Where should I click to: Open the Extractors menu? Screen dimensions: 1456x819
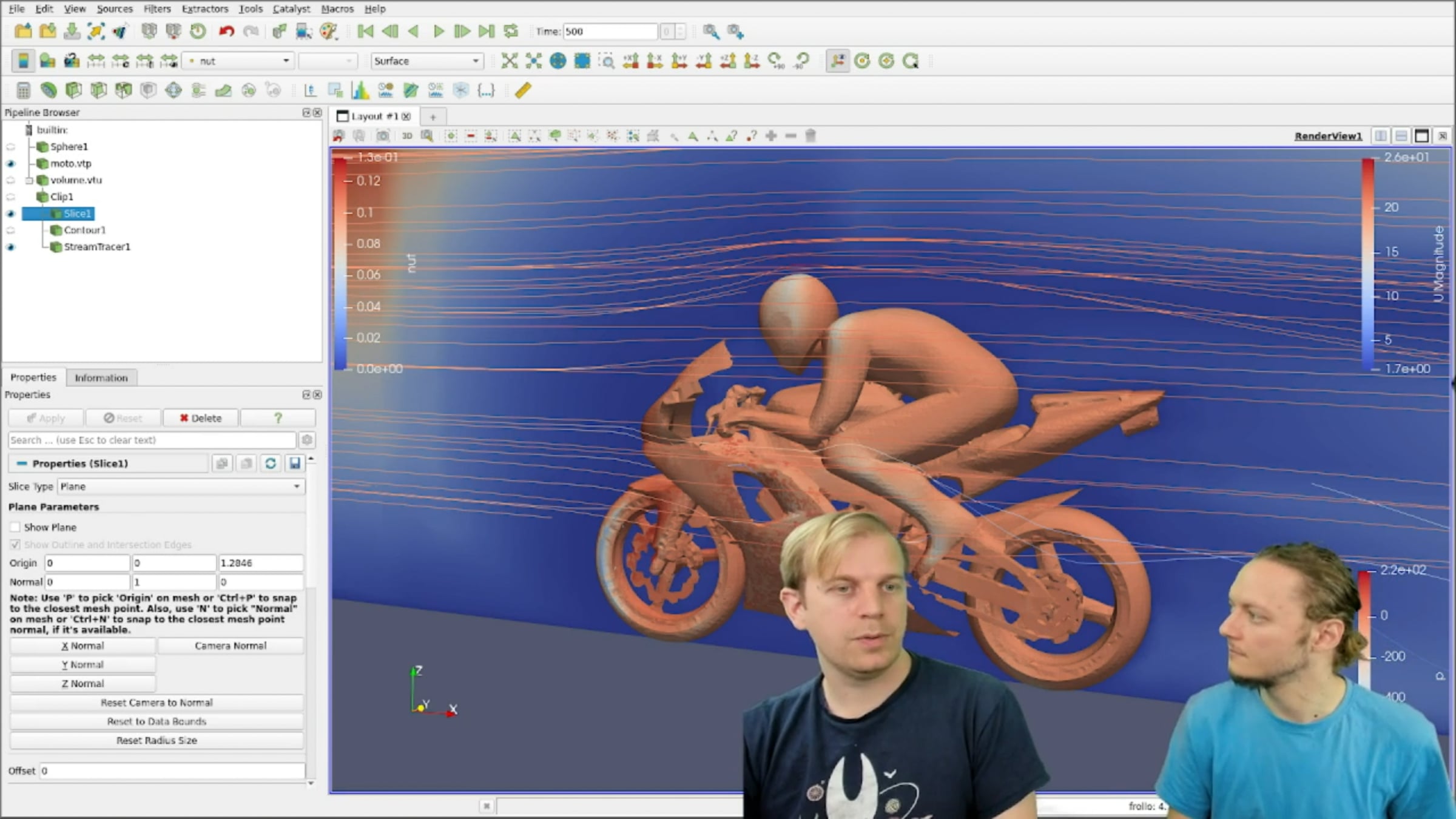[205, 9]
